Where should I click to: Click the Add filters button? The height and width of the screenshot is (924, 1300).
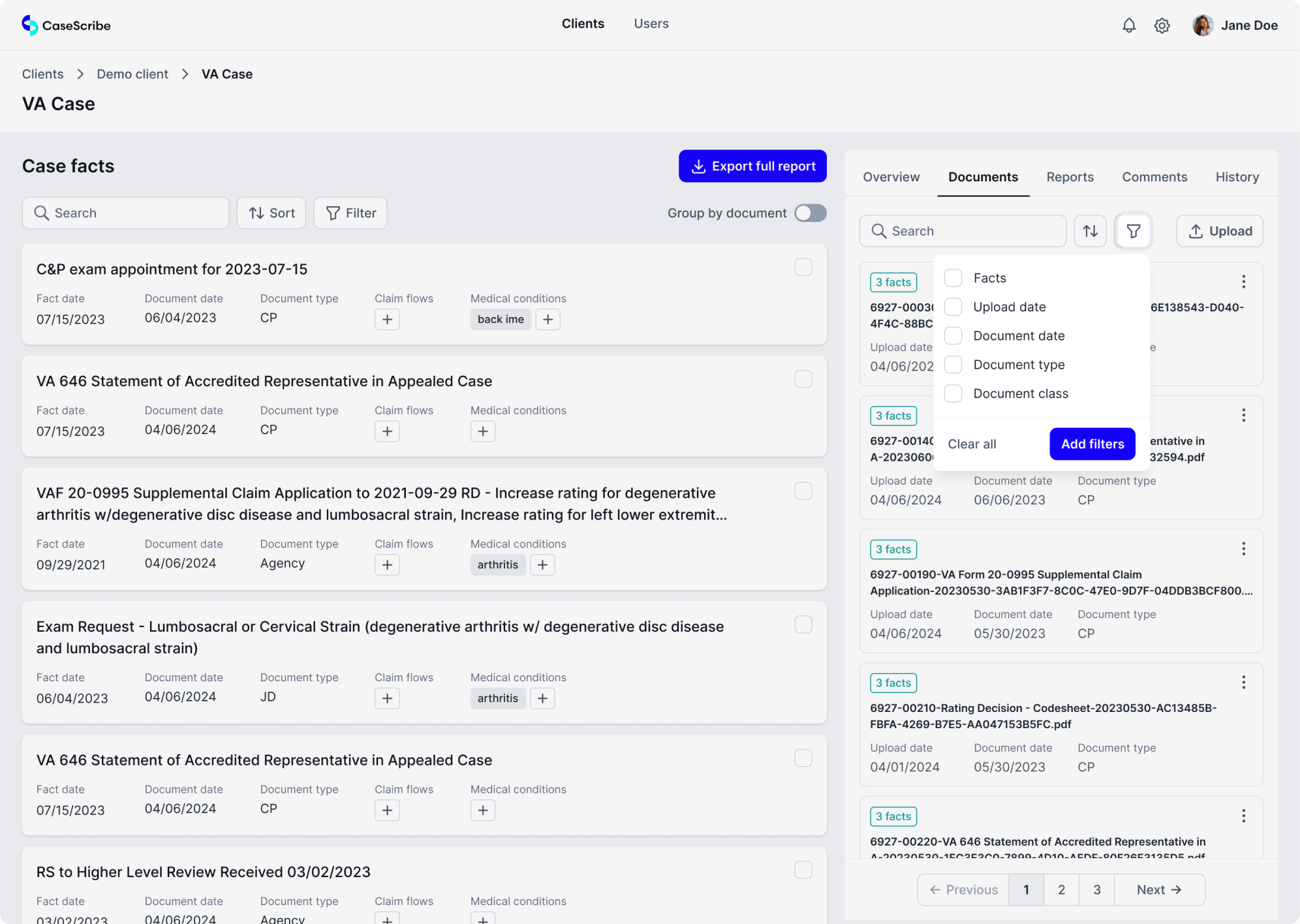(1092, 444)
